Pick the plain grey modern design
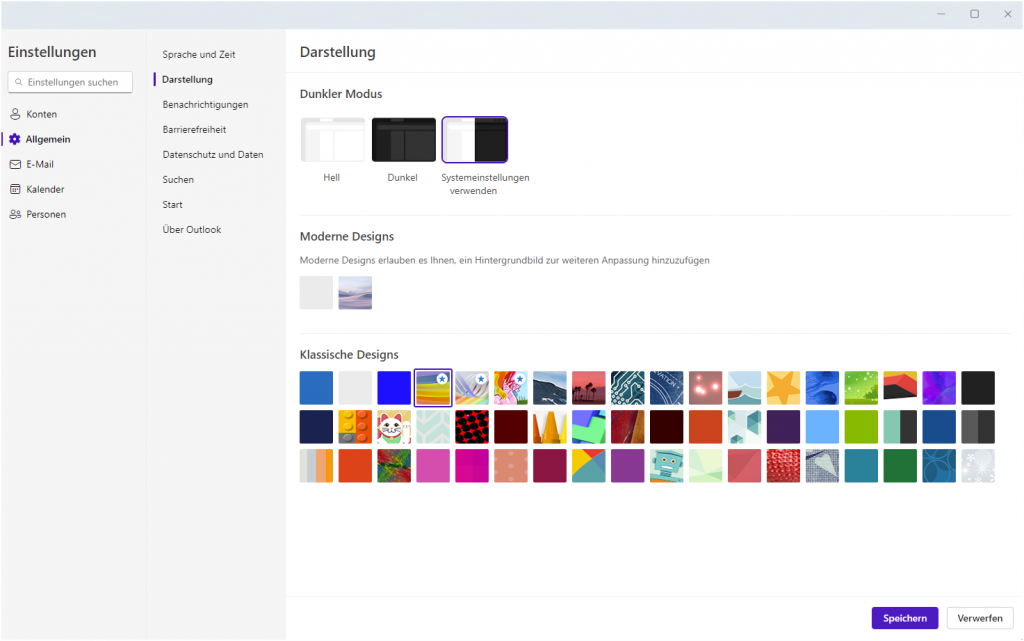The width and height of the screenshot is (1024, 641). 316,292
